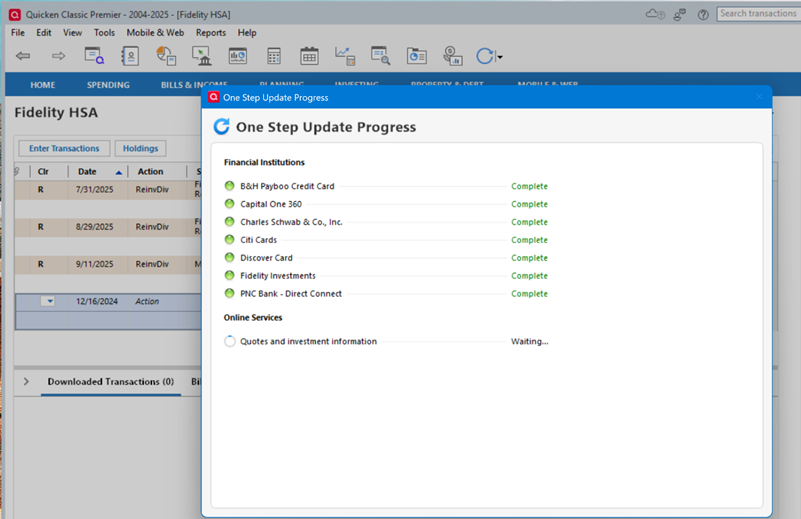Click the blue refresh icon beside dialog heading
801x519 pixels.
[222, 126]
